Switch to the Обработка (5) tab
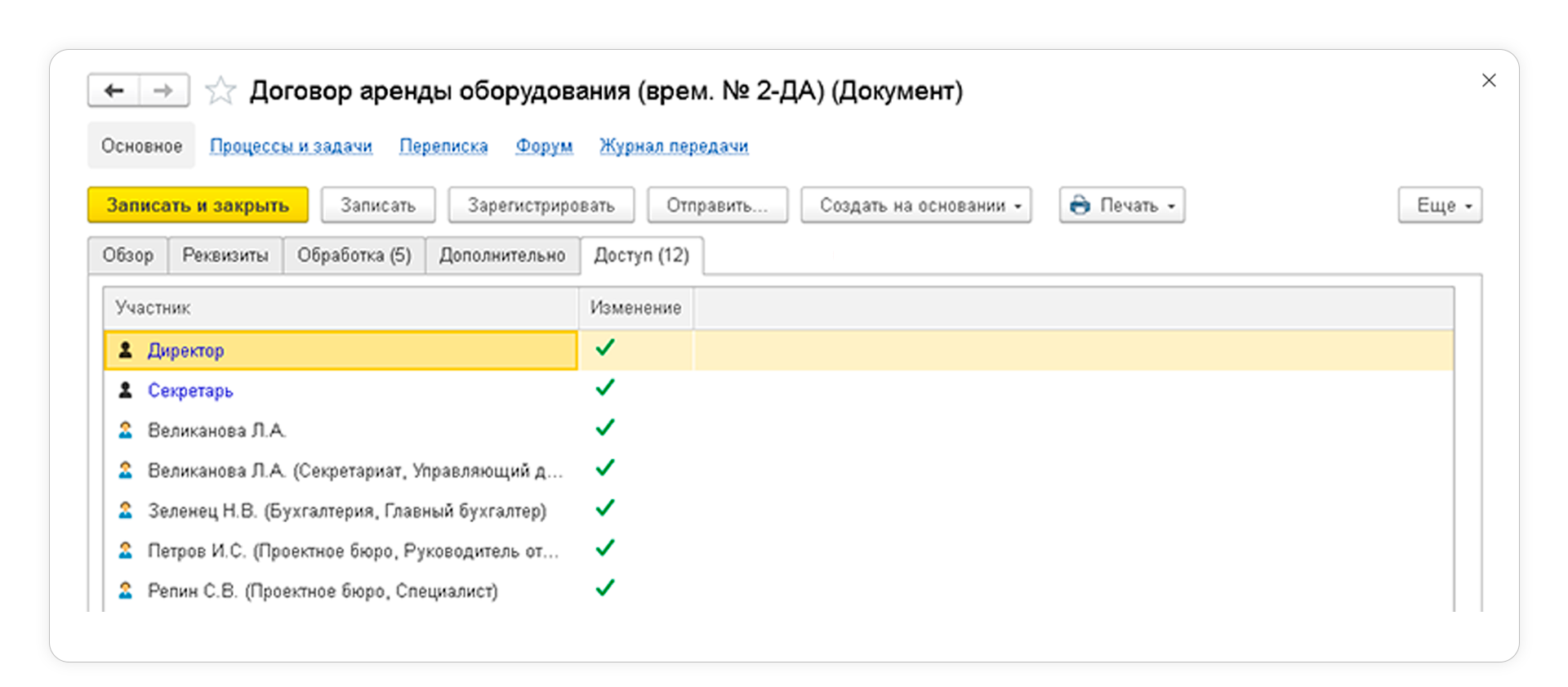1568x687 pixels. [354, 256]
